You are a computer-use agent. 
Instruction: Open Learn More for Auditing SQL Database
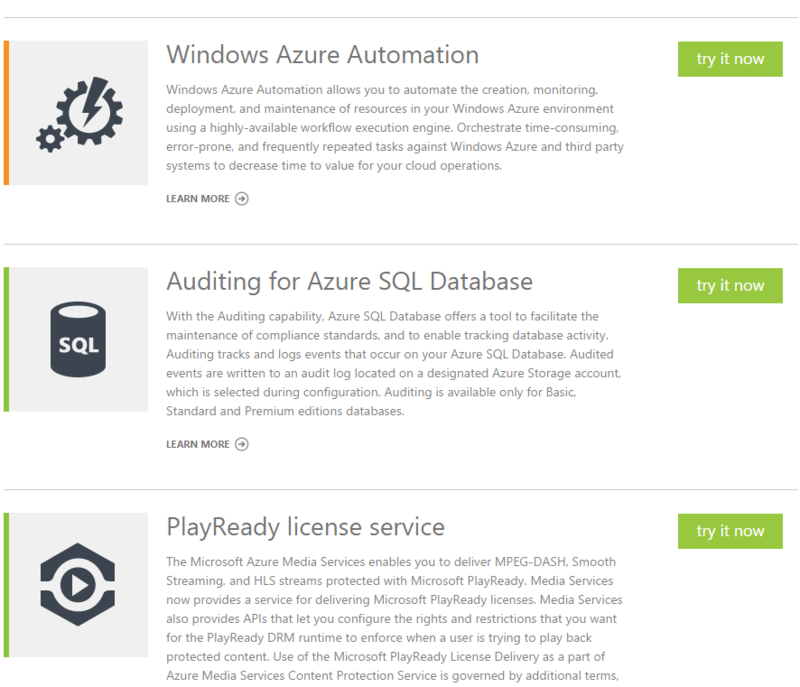tap(207, 444)
